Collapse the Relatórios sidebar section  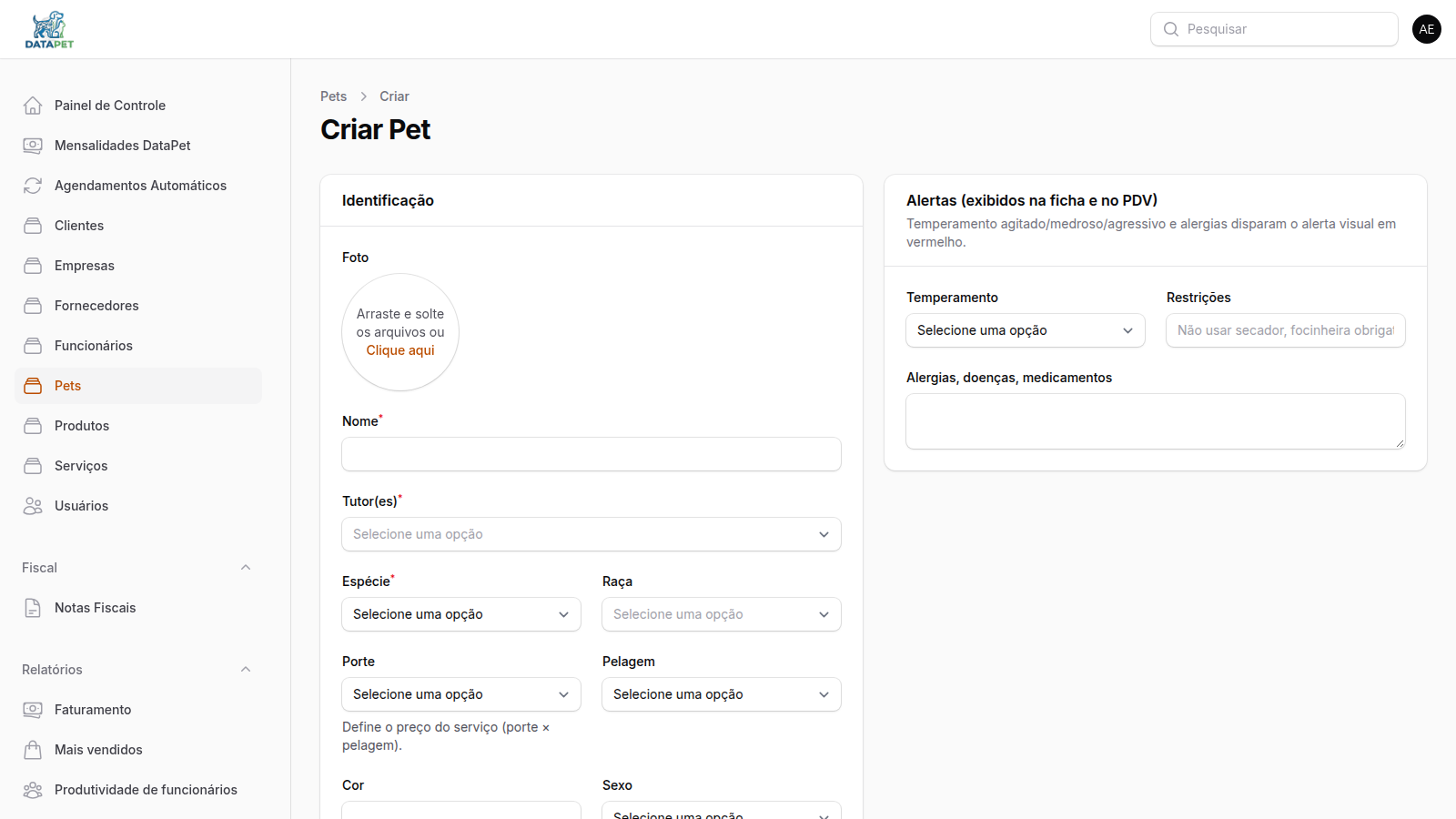click(x=246, y=670)
